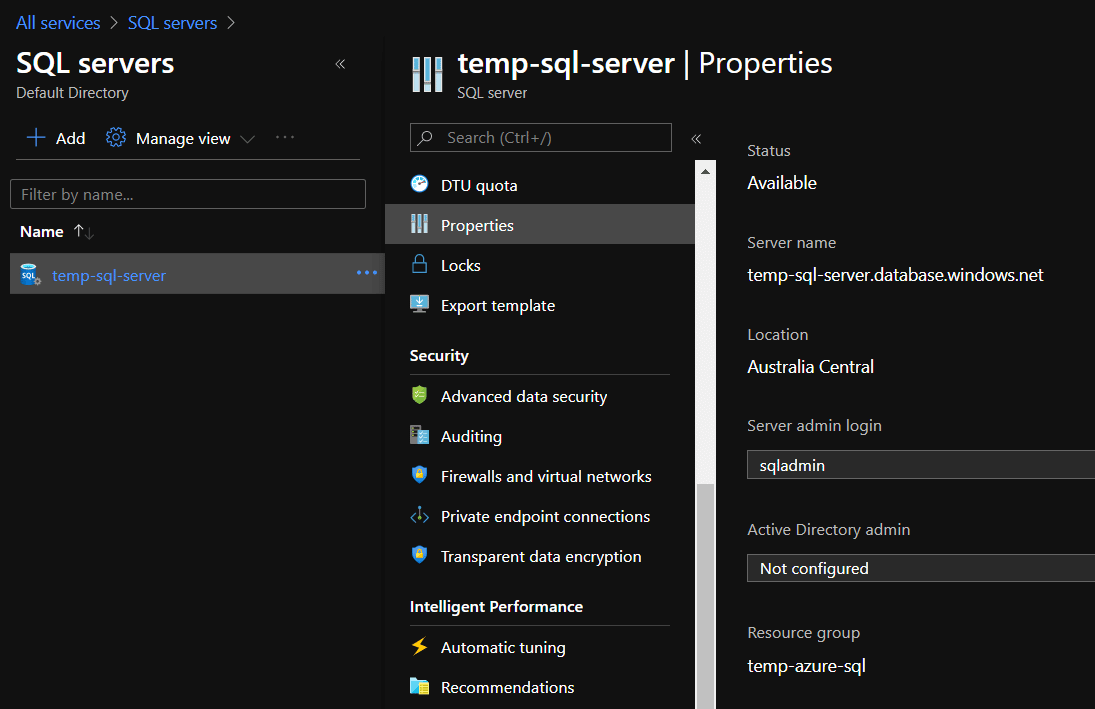Viewport: 1095px width, 709px height.
Task: Click the magnifier icon in search box
Action: point(425,138)
